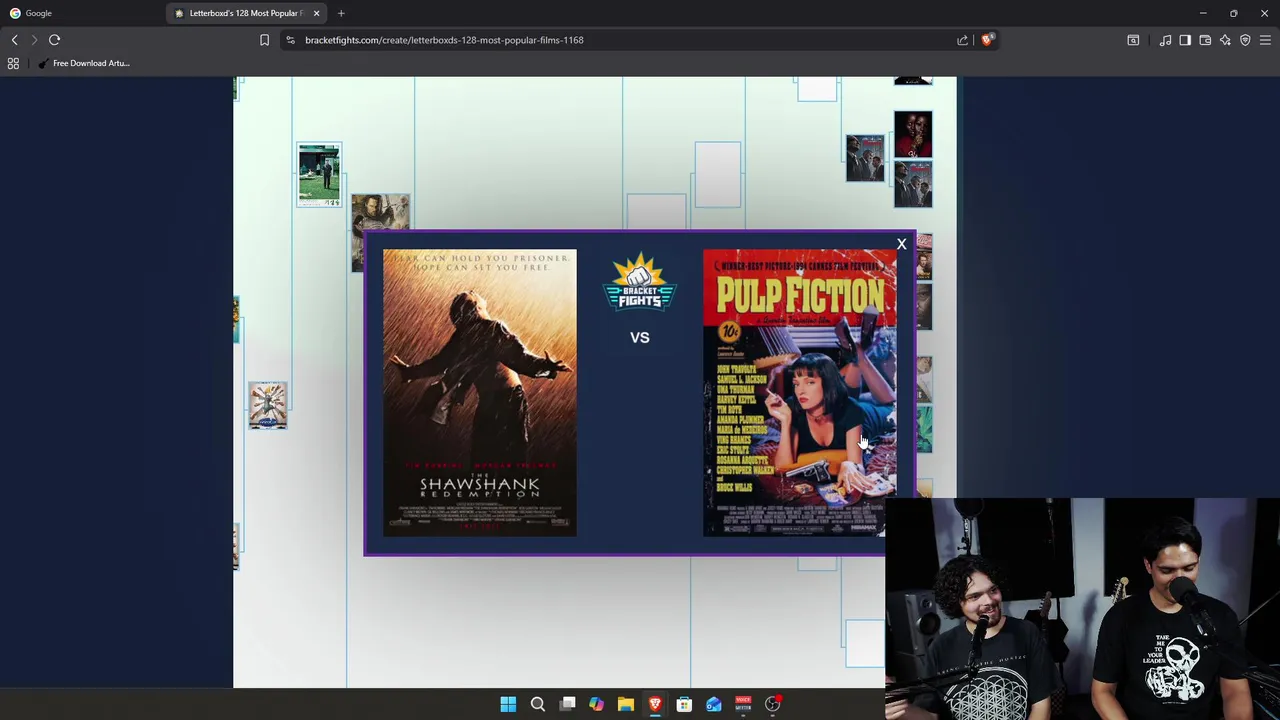Reload the Bracket Fights page
Screen dimensions: 1280x720
click(x=55, y=40)
